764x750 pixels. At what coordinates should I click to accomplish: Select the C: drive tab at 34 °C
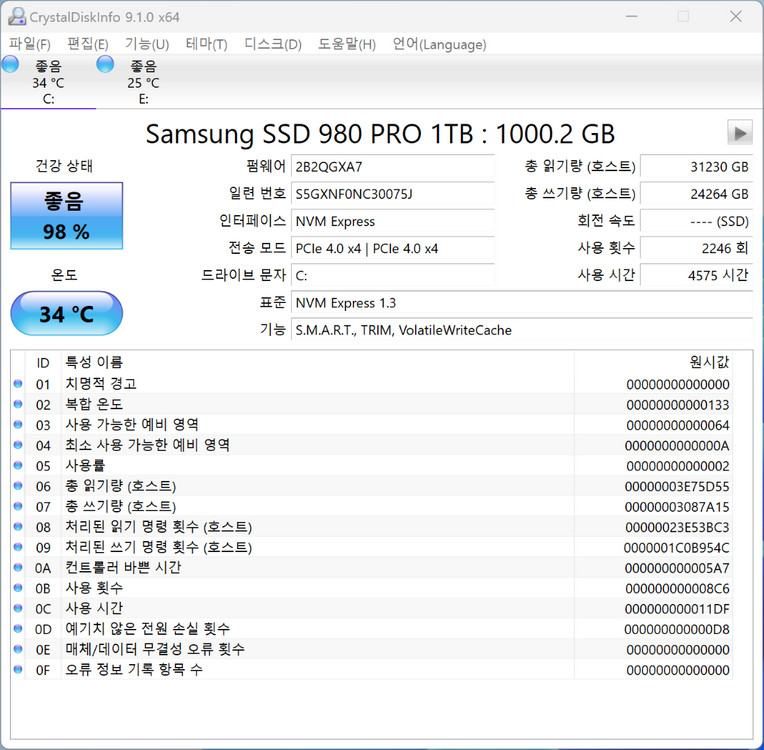tap(48, 82)
